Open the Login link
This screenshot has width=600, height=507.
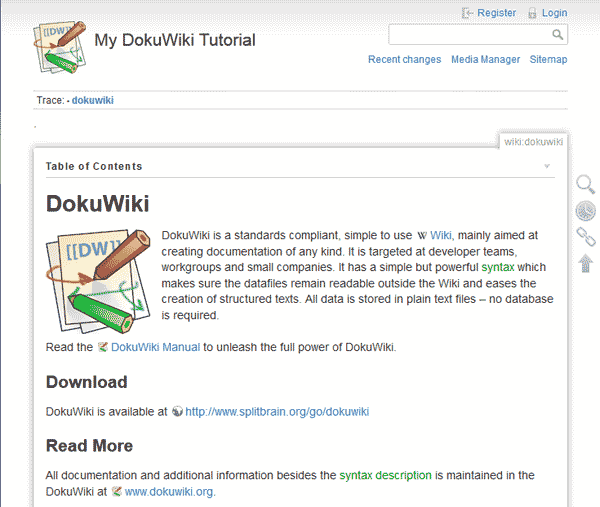pyautogui.click(x=554, y=13)
